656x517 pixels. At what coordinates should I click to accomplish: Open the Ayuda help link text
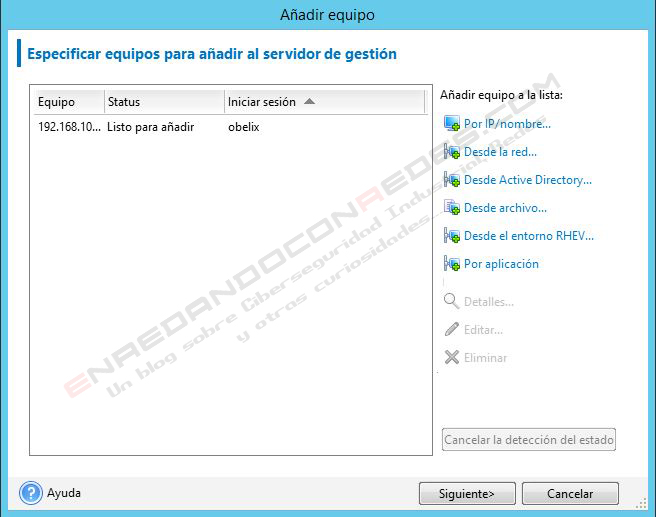(x=64, y=493)
